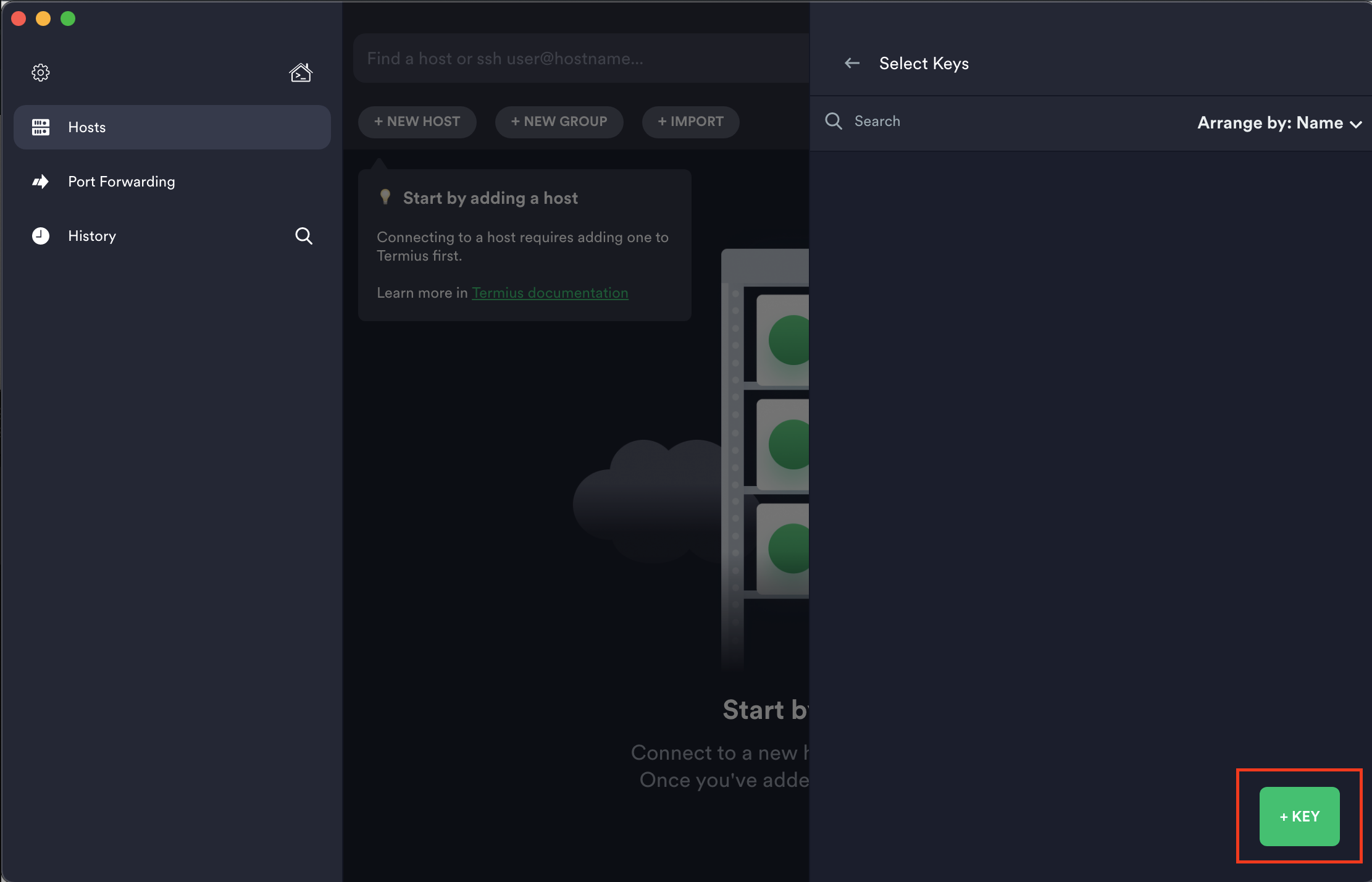Open the Port Forwarding section
The width and height of the screenshot is (1372, 882).
(122, 182)
